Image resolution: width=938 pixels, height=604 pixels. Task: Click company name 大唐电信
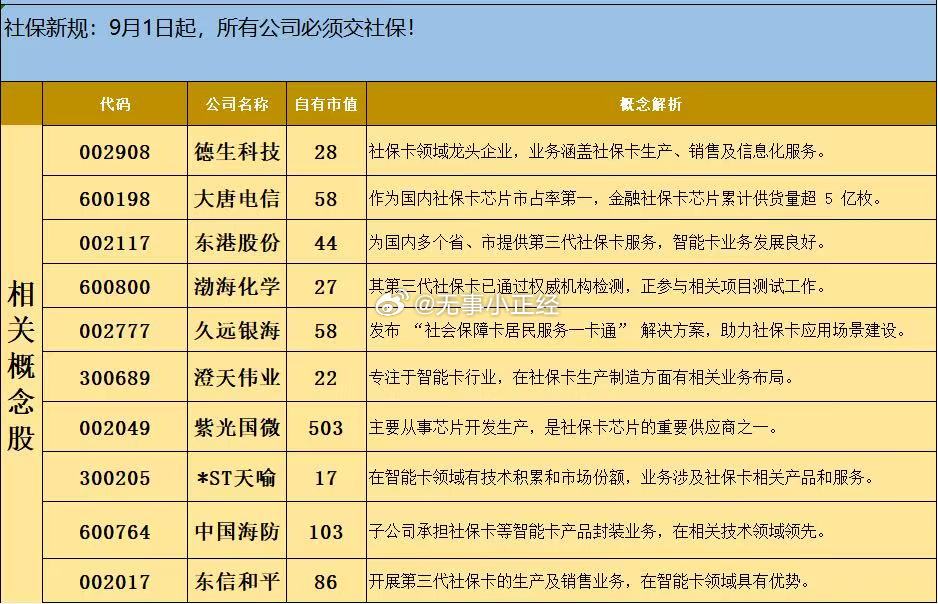click(237, 199)
